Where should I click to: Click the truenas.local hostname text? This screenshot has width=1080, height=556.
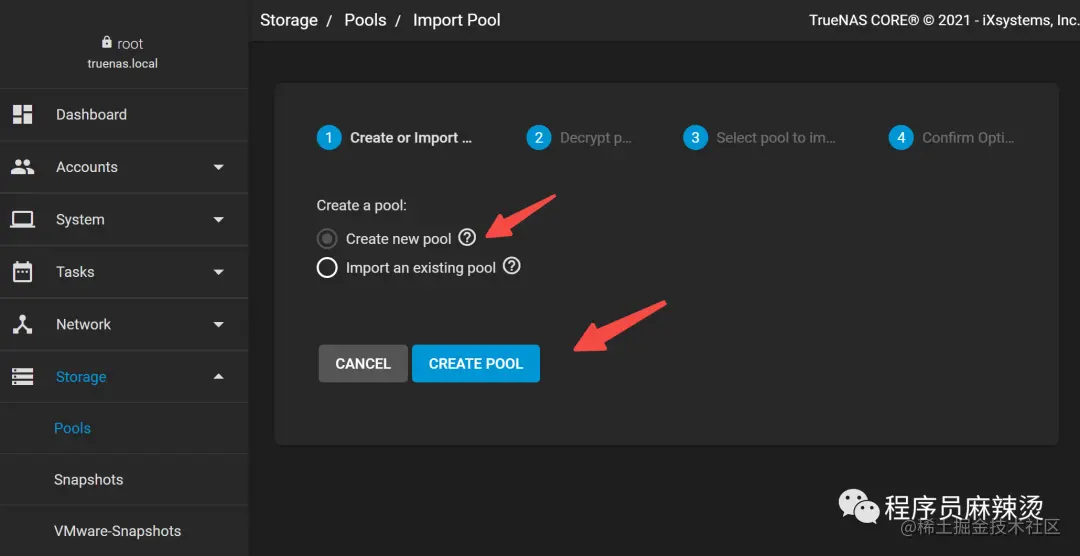(x=123, y=63)
